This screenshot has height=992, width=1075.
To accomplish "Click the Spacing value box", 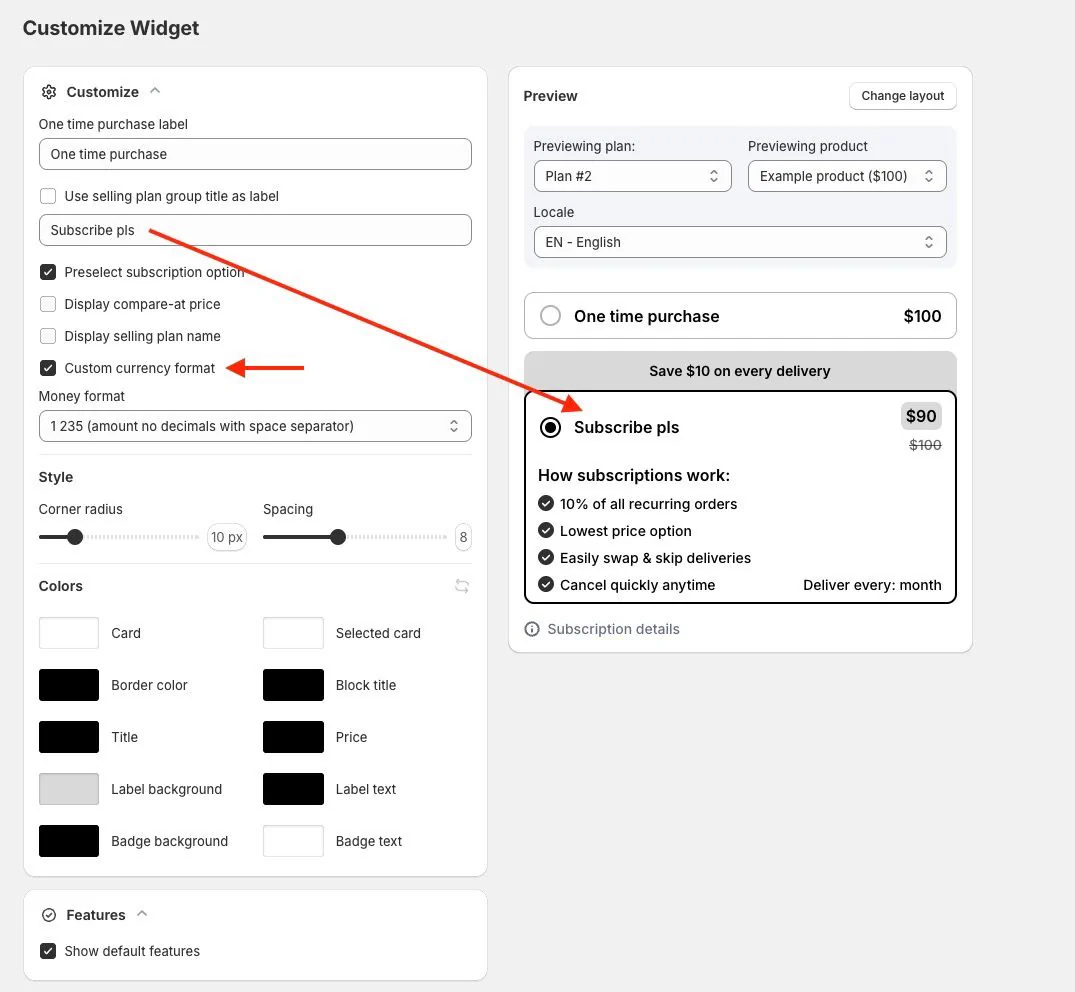I will pos(463,537).
